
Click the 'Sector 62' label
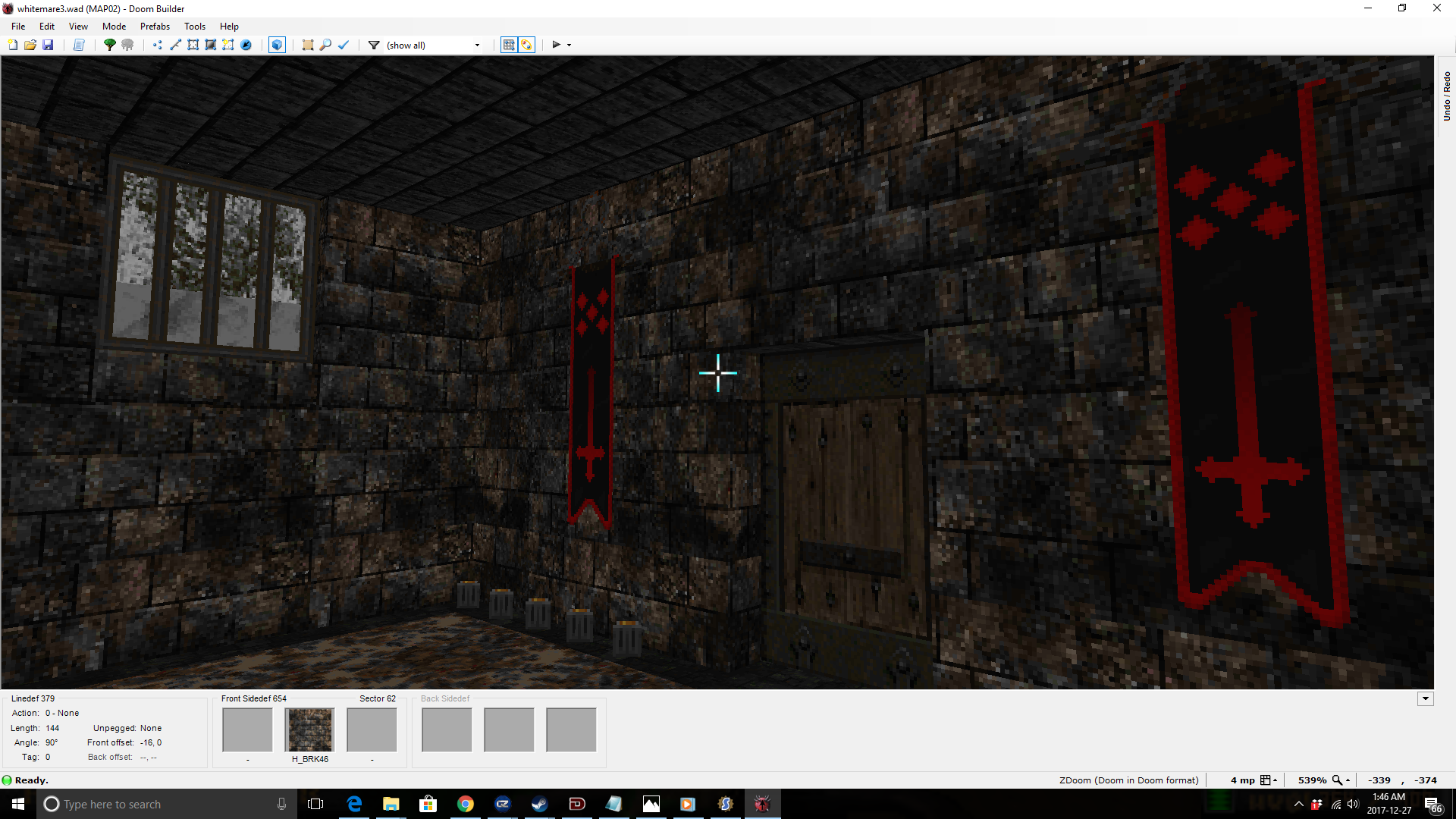pos(378,698)
